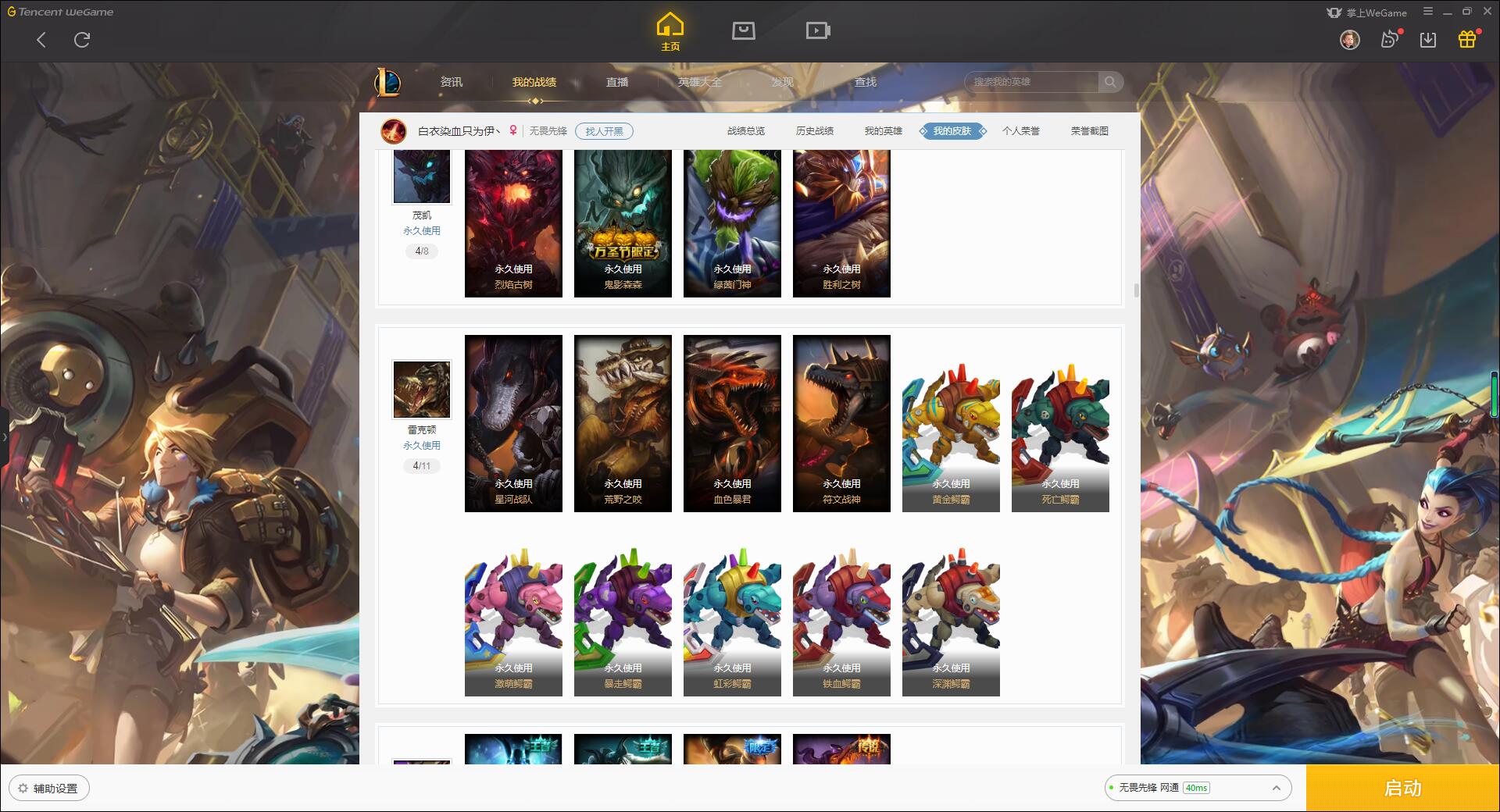Open the 鬼影森森 skin card
The height and width of the screenshot is (812, 1500).
pos(623,223)
